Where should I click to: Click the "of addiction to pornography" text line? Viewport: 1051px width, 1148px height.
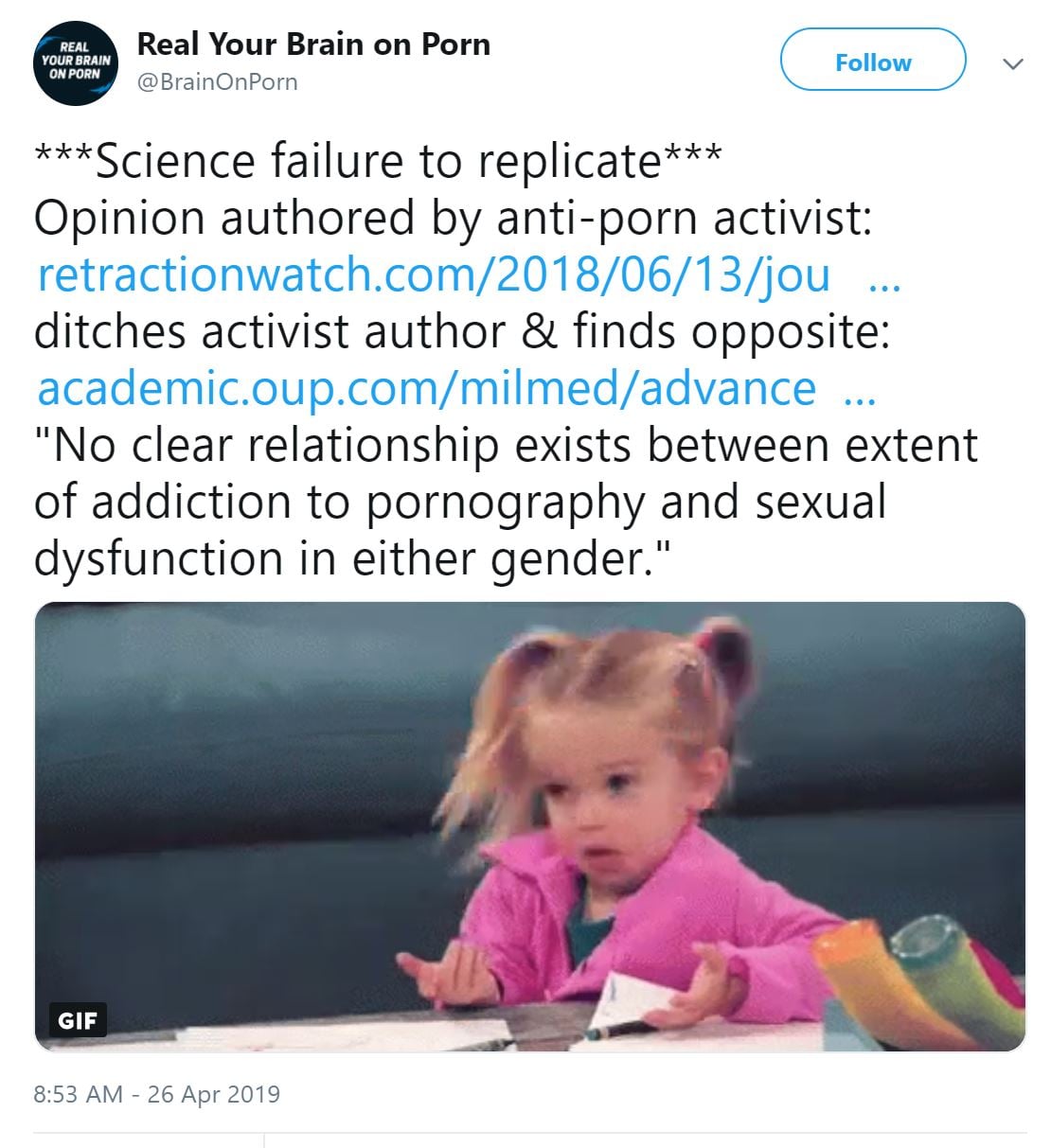tap(460, 502)
